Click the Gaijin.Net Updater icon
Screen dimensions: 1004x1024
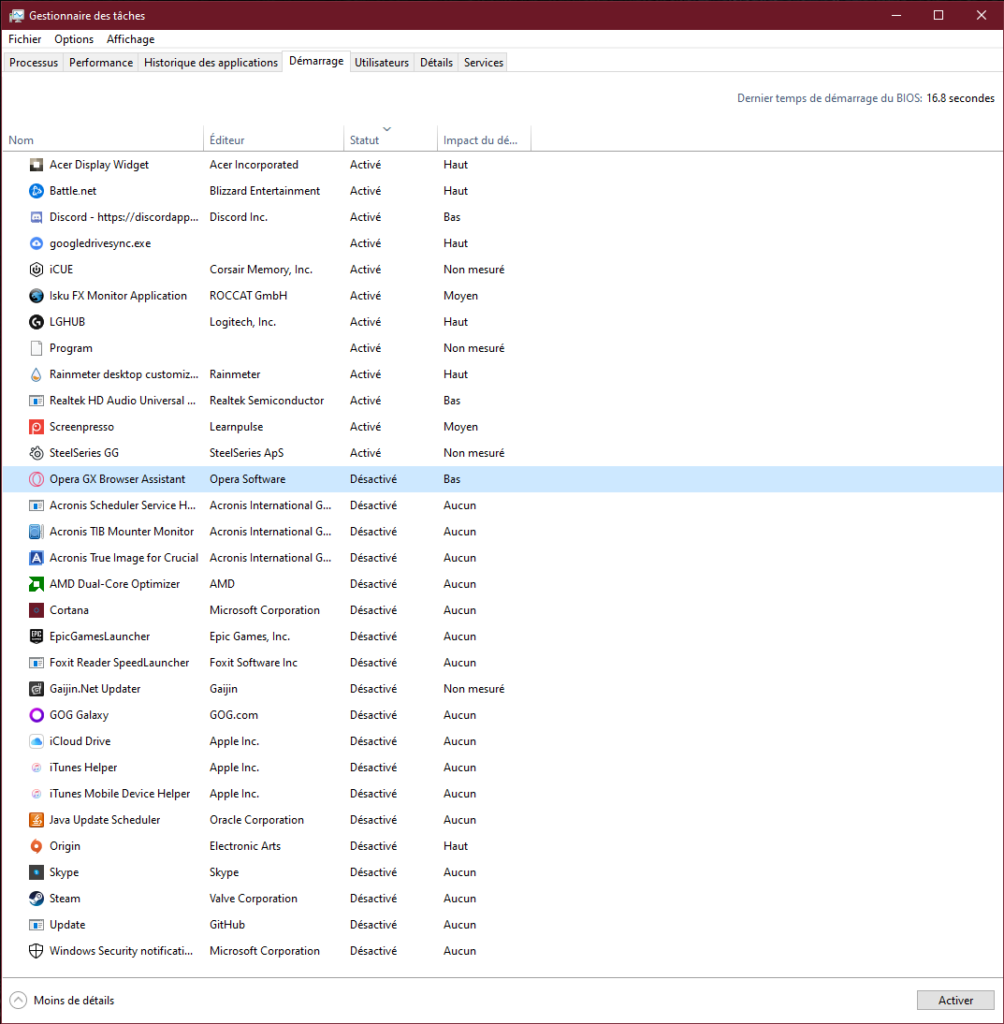(x=37, y=688)
